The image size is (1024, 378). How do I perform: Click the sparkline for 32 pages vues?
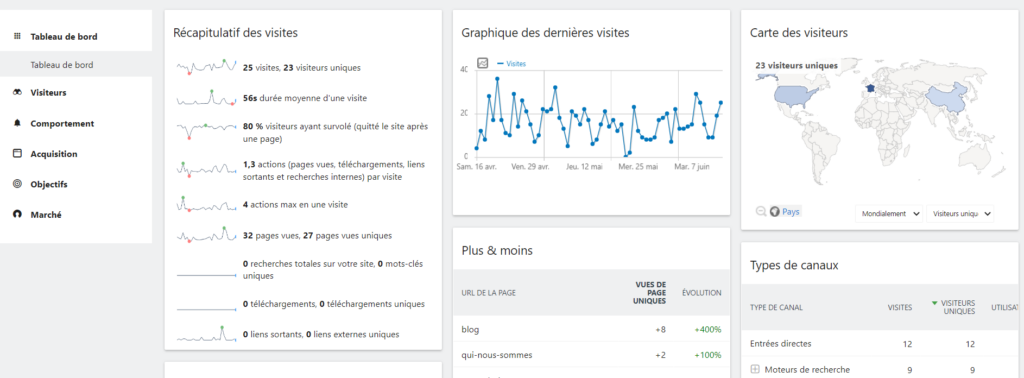click(206, 235)
